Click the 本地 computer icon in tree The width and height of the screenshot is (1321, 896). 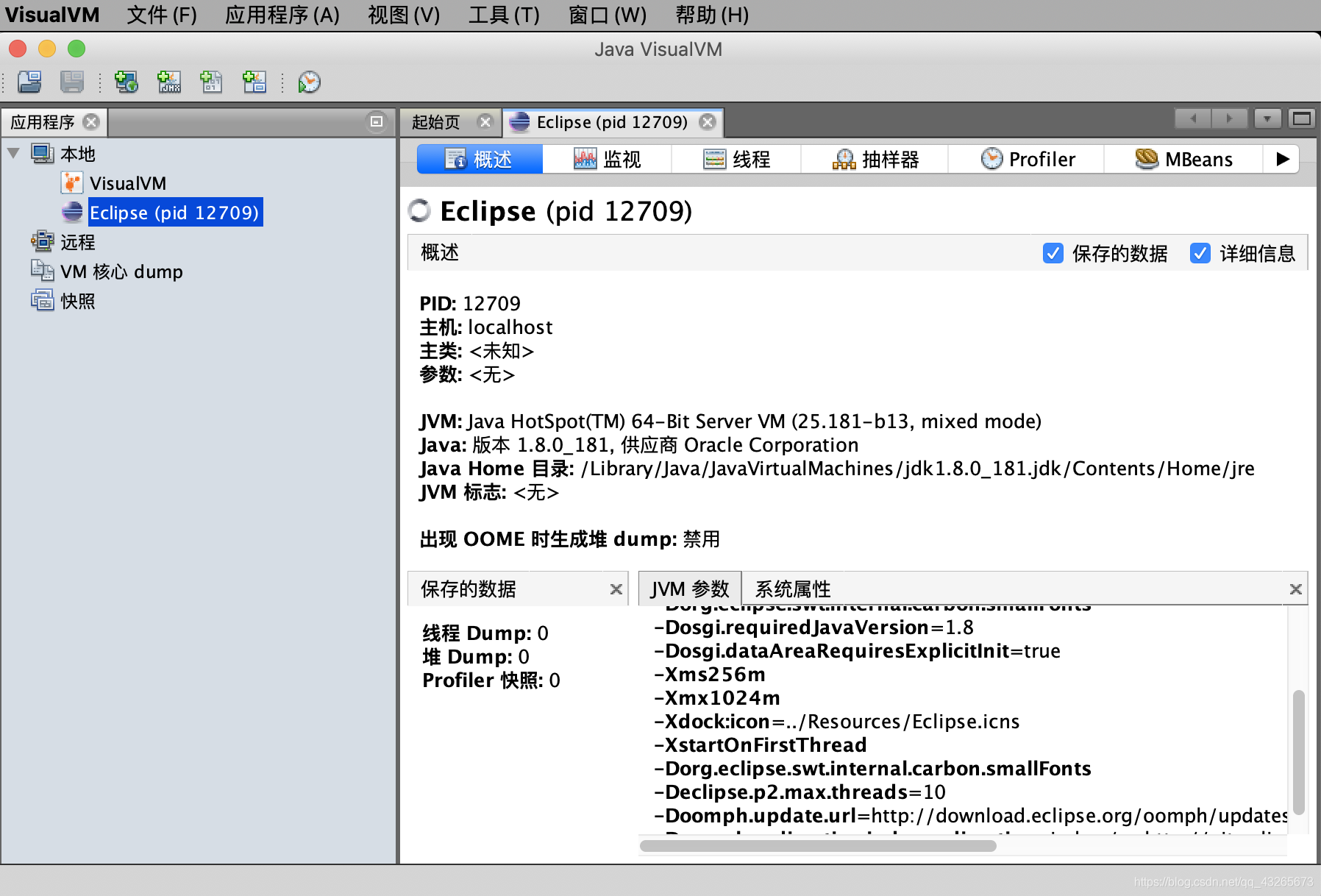click(x=43, y=154)
